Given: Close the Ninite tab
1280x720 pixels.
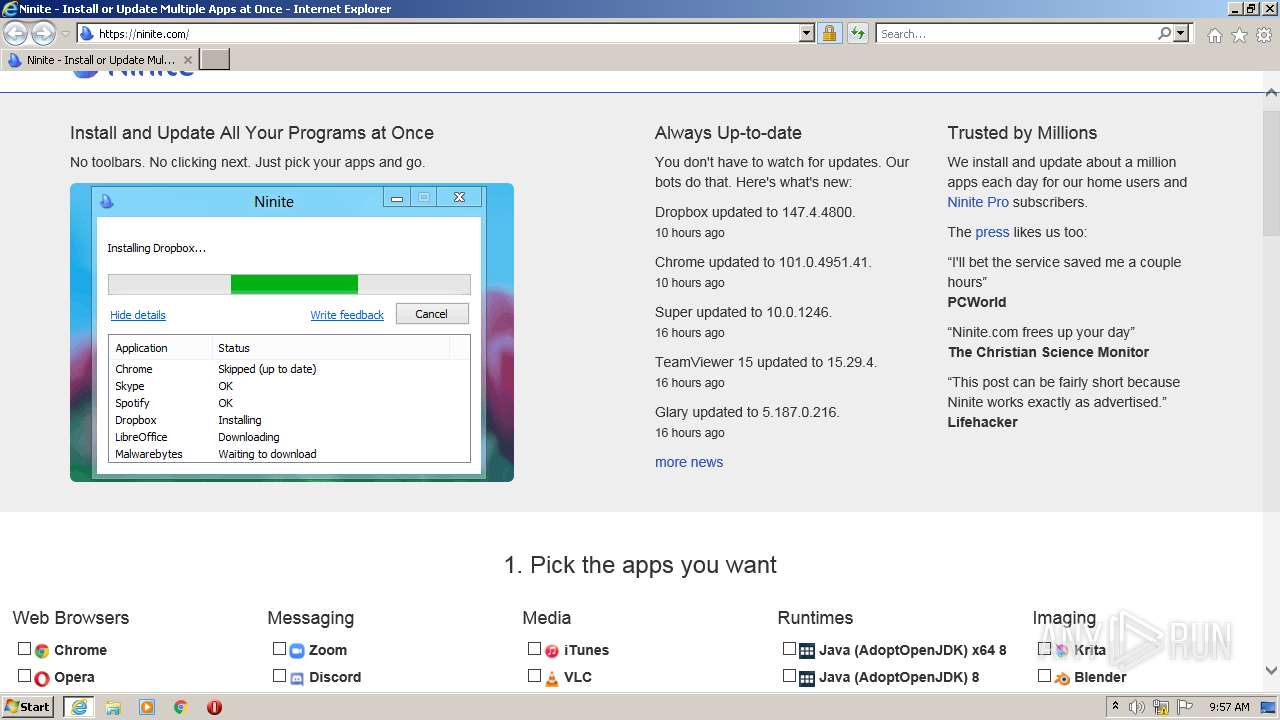Looking at the screenshot, I should tap(187, 60).
